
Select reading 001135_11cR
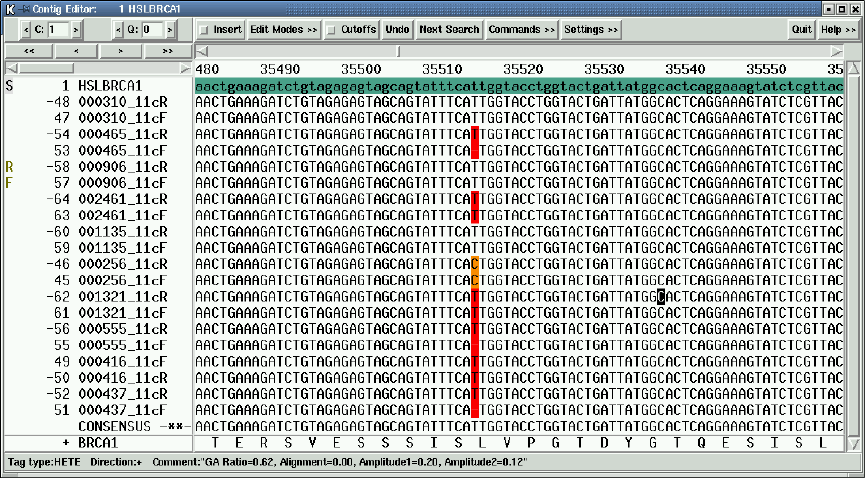point(122,231)
